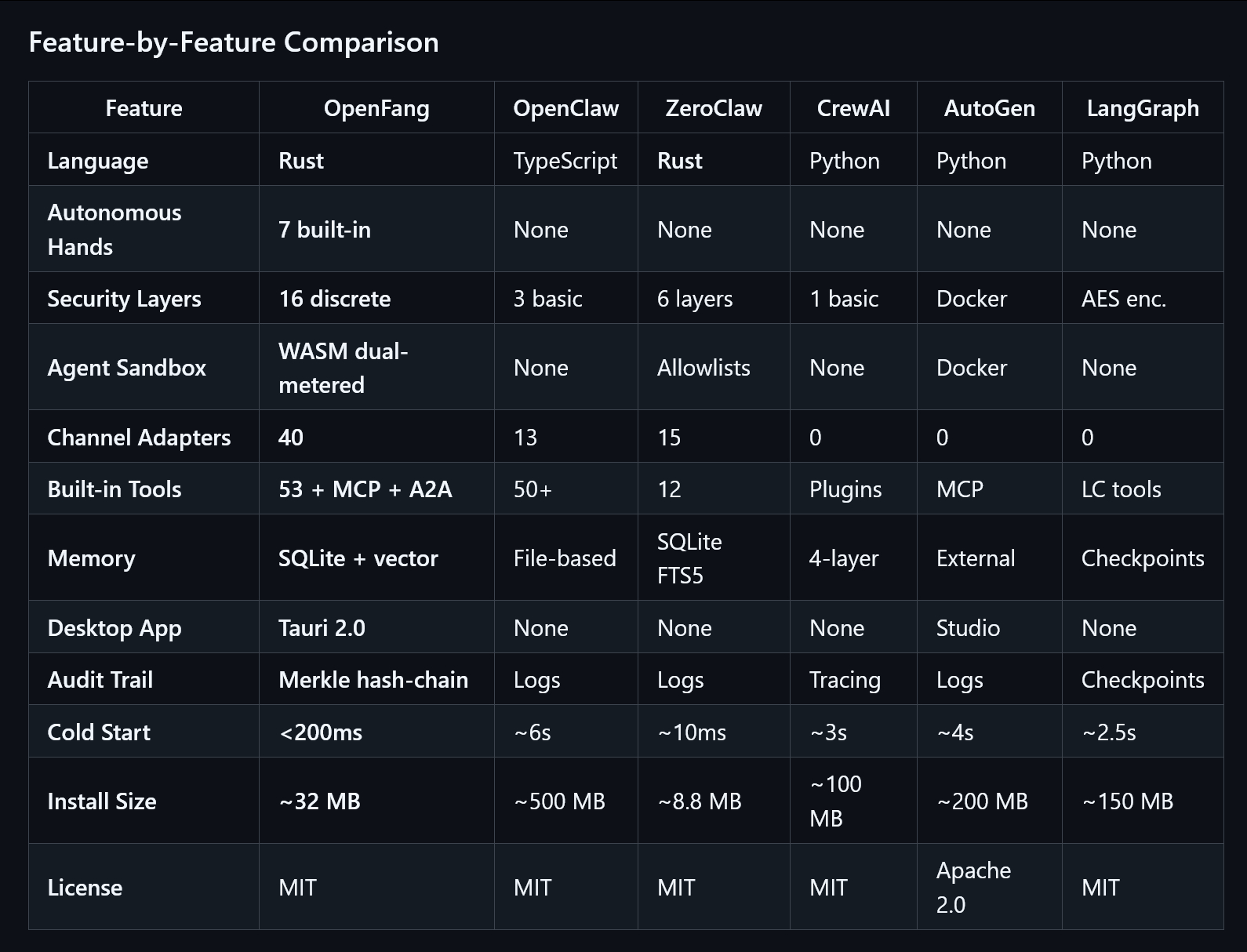Click the Security Layers row label
Screen dimensions: 1247x952
point(124,299)
